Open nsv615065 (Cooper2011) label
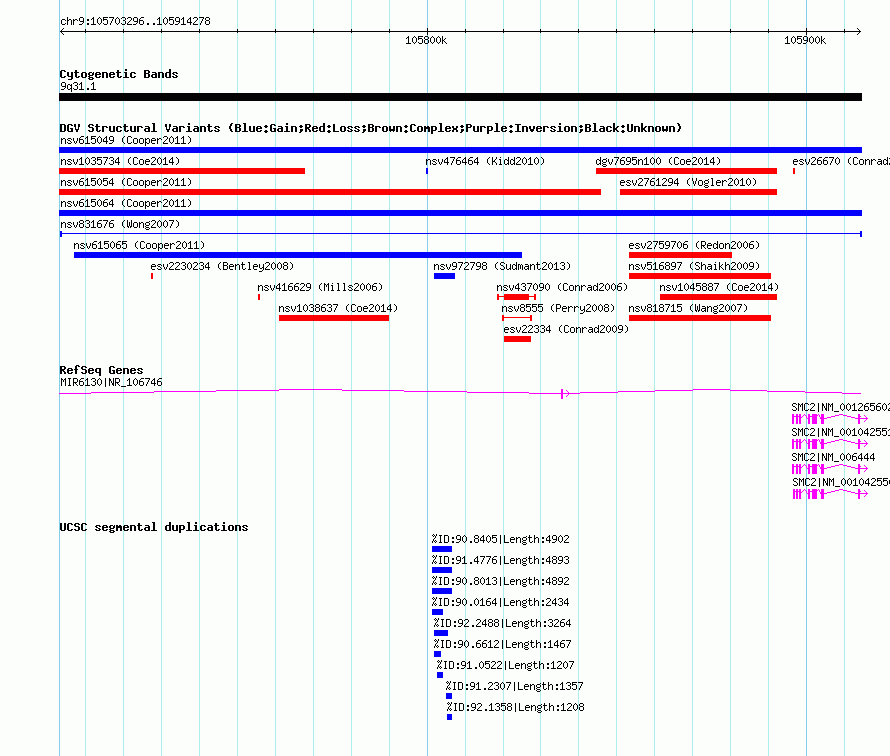890x756 pixels. (139, 245)
